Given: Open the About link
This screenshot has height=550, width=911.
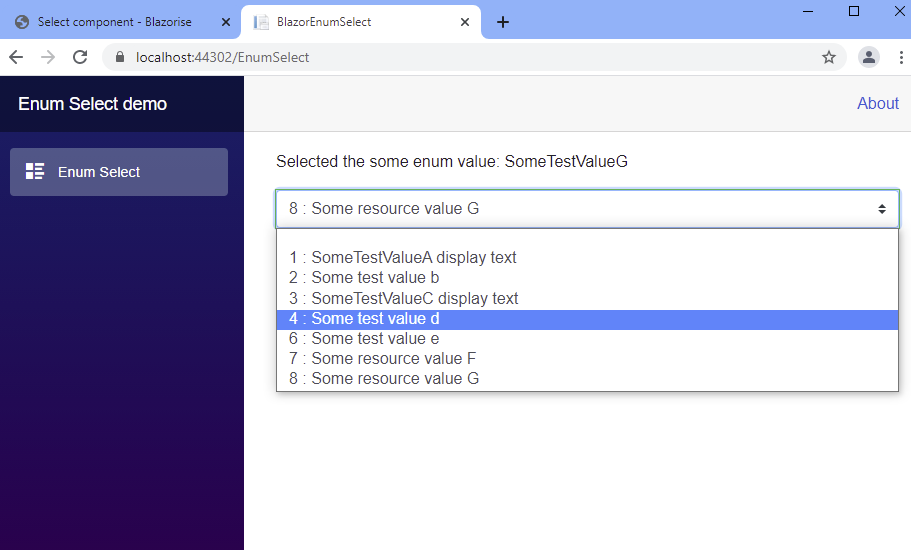Looking at the screenshot, I should tap(878, 103).
